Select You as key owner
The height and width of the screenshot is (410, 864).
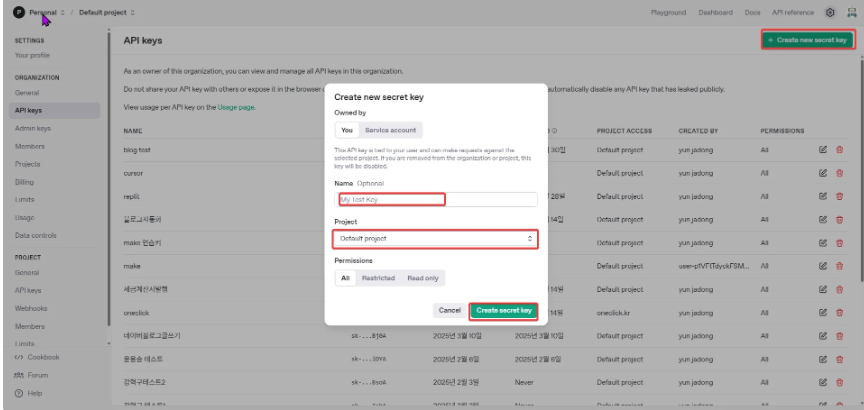[x=347, y=130]
